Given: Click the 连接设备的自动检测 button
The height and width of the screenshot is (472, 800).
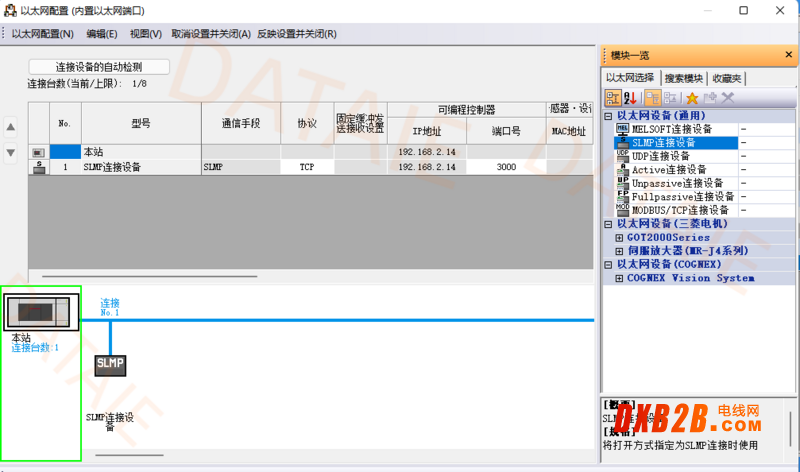Looking at the screenshot, I should point(99,67).
